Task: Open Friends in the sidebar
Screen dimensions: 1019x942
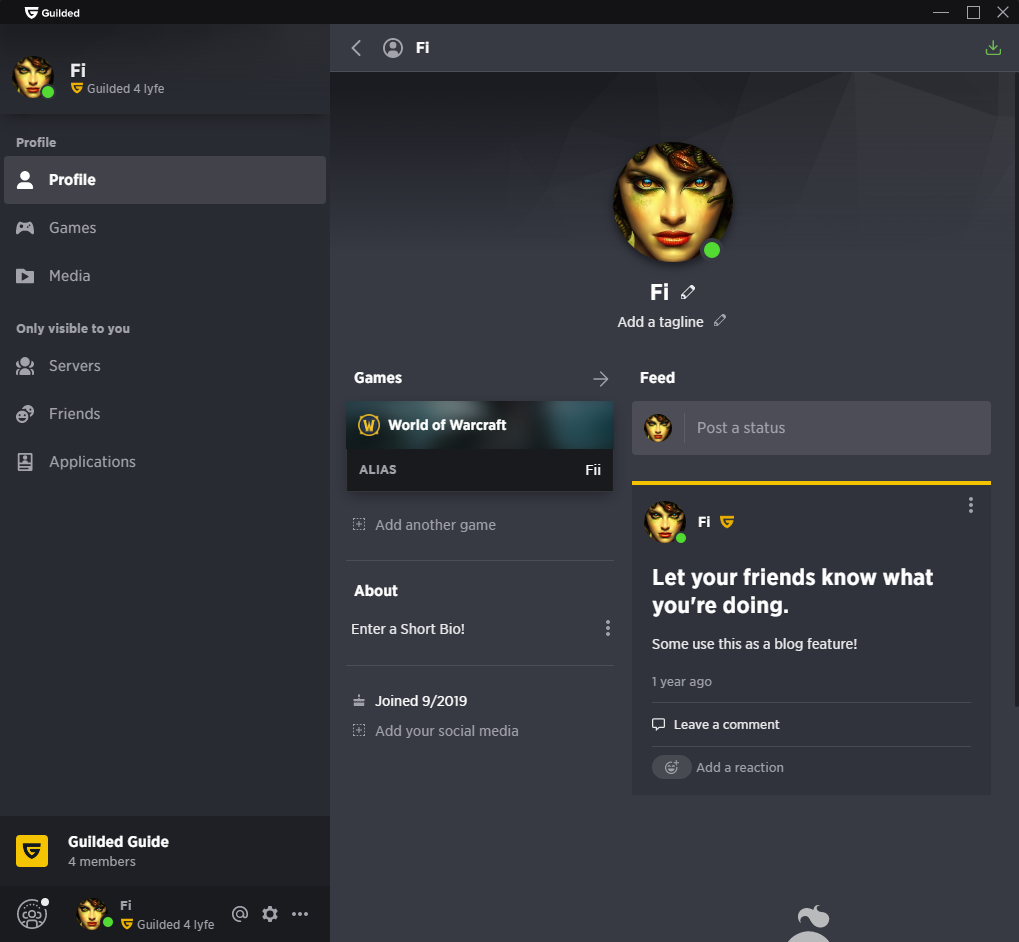Action: pos(165,414)
